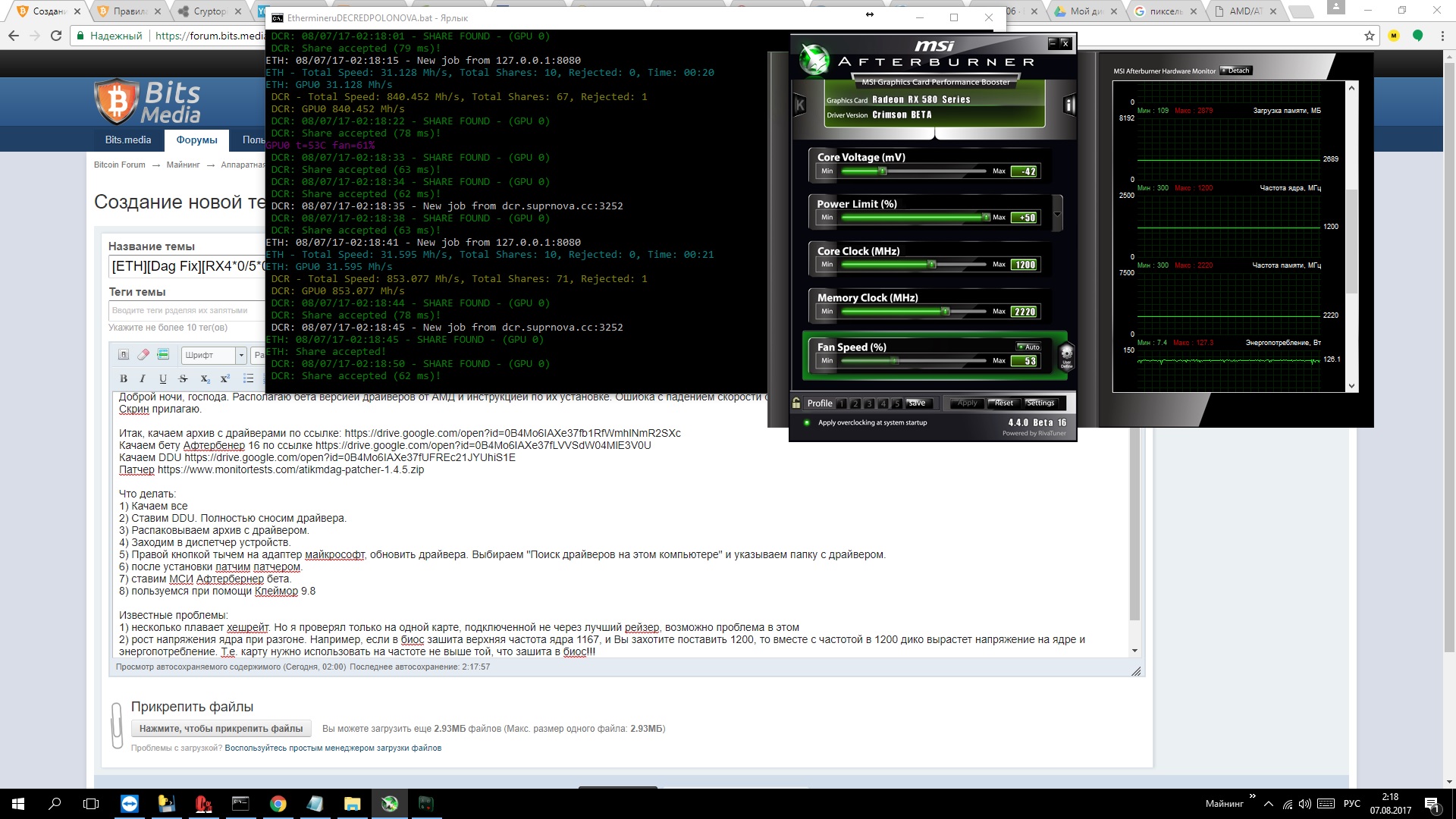Select Afterburner profile slot 2
Viewport: 1456px width, 819px height.
click(855, 403)
